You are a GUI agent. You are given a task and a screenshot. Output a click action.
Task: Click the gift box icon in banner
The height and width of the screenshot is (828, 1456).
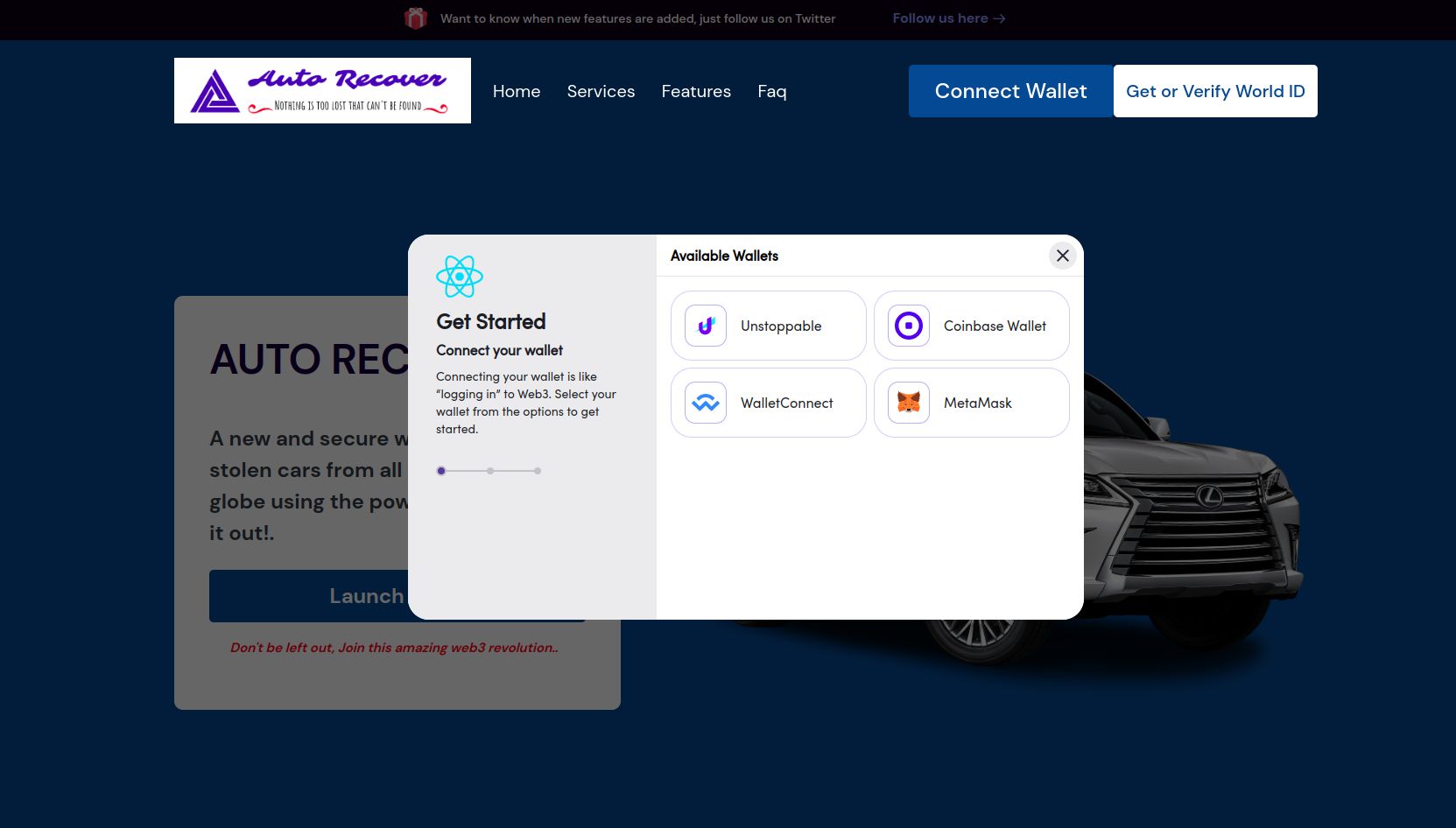click(416, 18)
